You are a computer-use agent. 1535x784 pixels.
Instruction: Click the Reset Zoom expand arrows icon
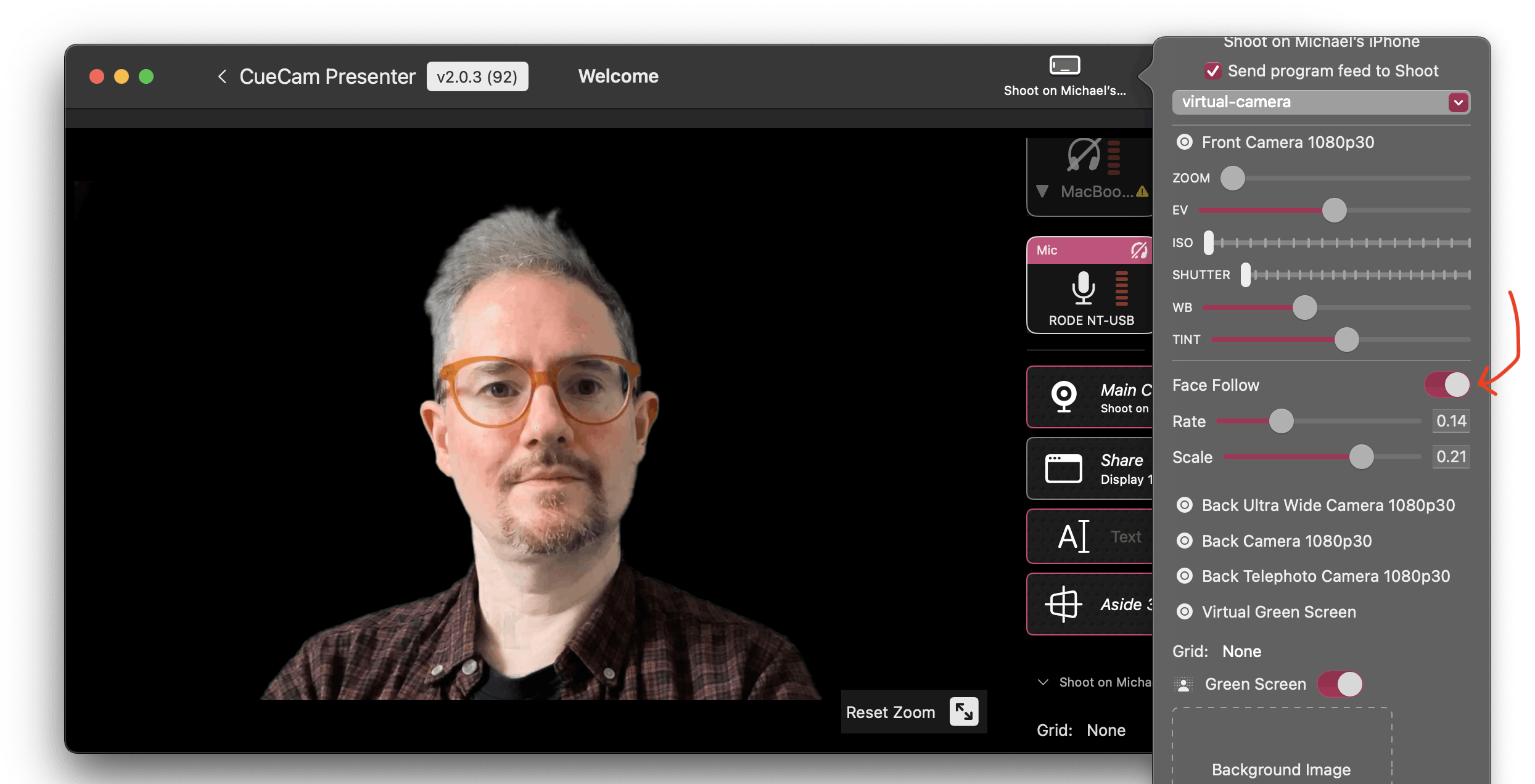964,712
